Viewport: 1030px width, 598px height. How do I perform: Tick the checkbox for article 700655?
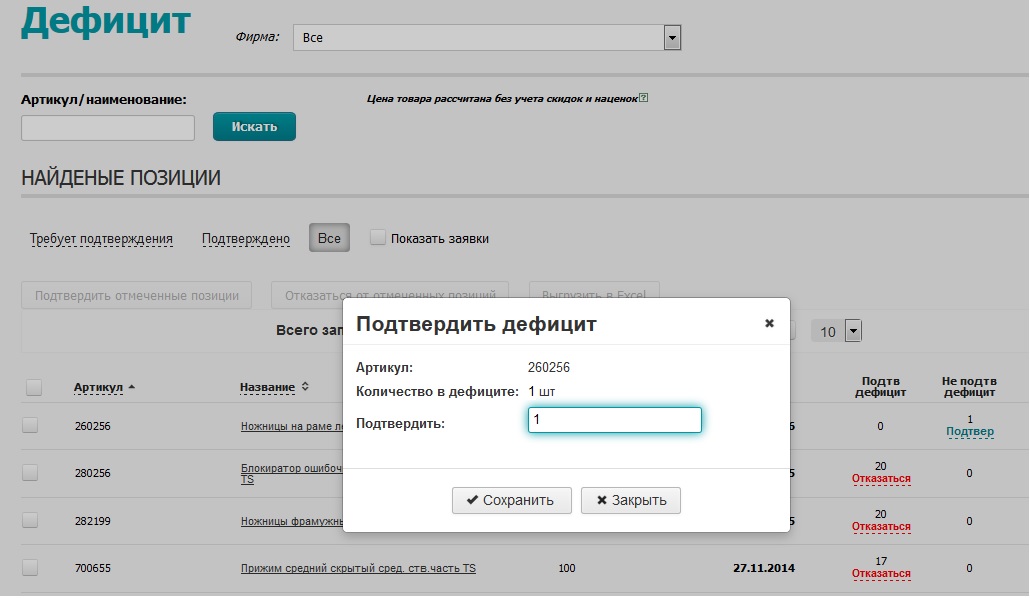[x=30, y=568]
